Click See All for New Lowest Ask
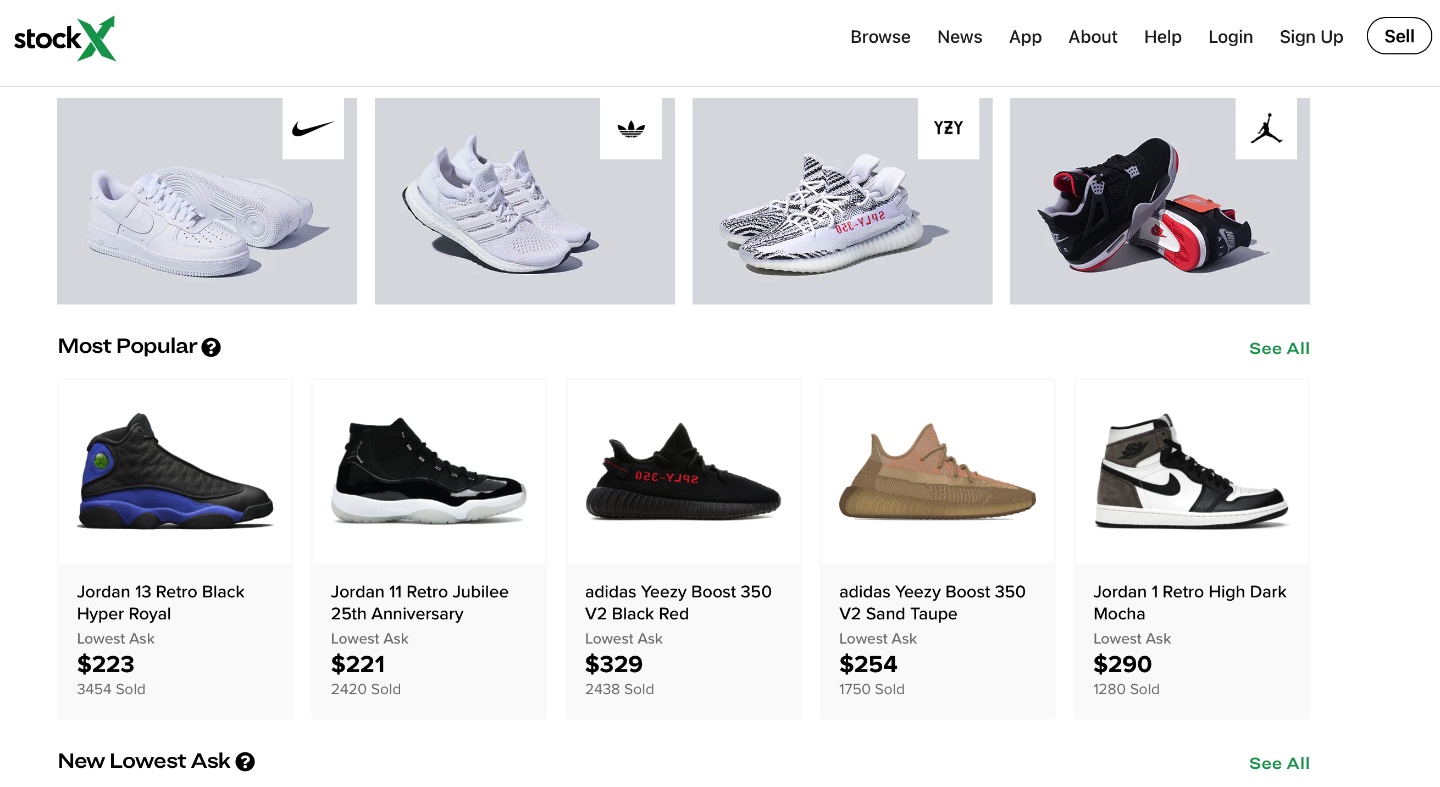 coord(1279,764)
